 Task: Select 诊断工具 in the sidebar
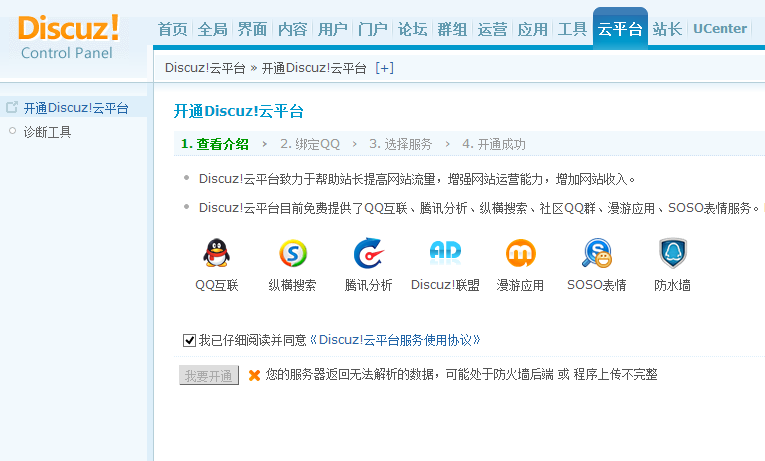47,132
